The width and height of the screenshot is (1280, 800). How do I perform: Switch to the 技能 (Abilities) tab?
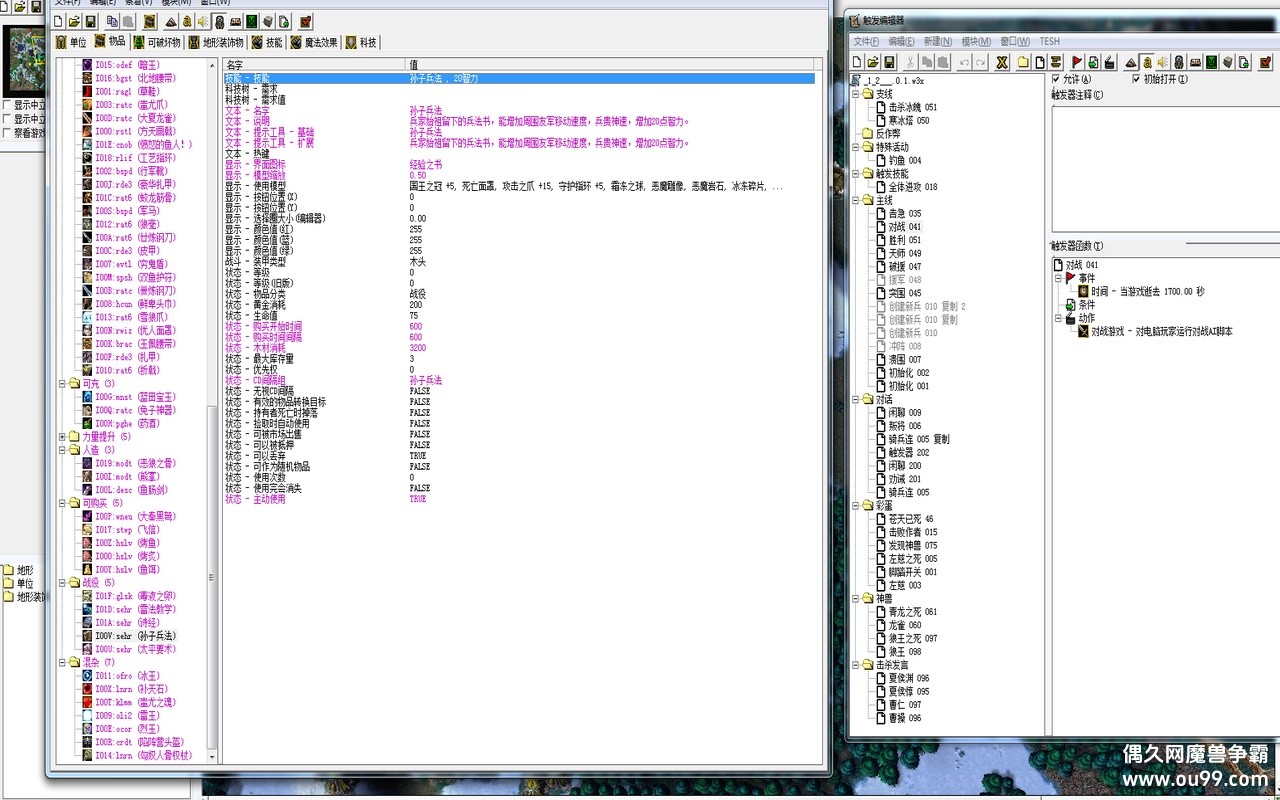pos(267,42)
